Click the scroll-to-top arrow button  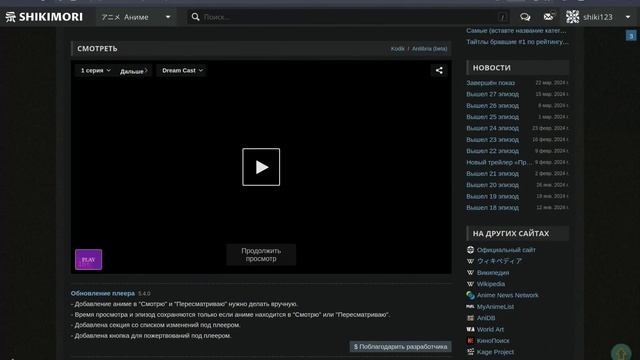pyautogui.click(x=621, y=352)
